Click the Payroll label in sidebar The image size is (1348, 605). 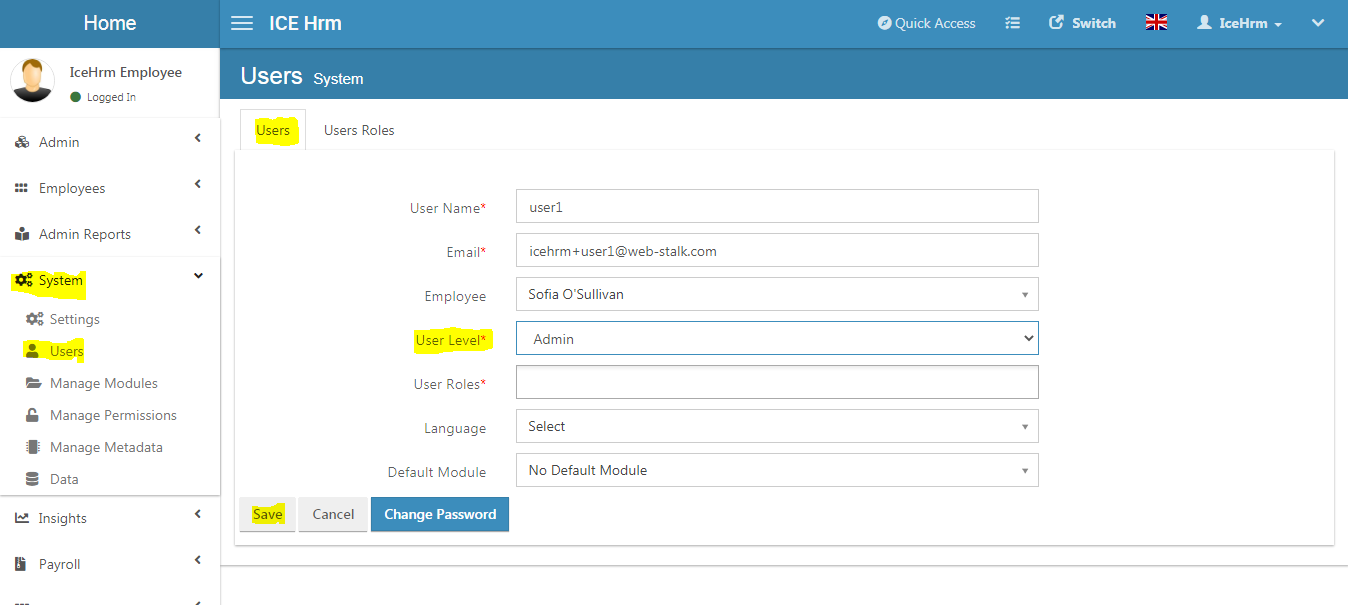tap(60, 564)
